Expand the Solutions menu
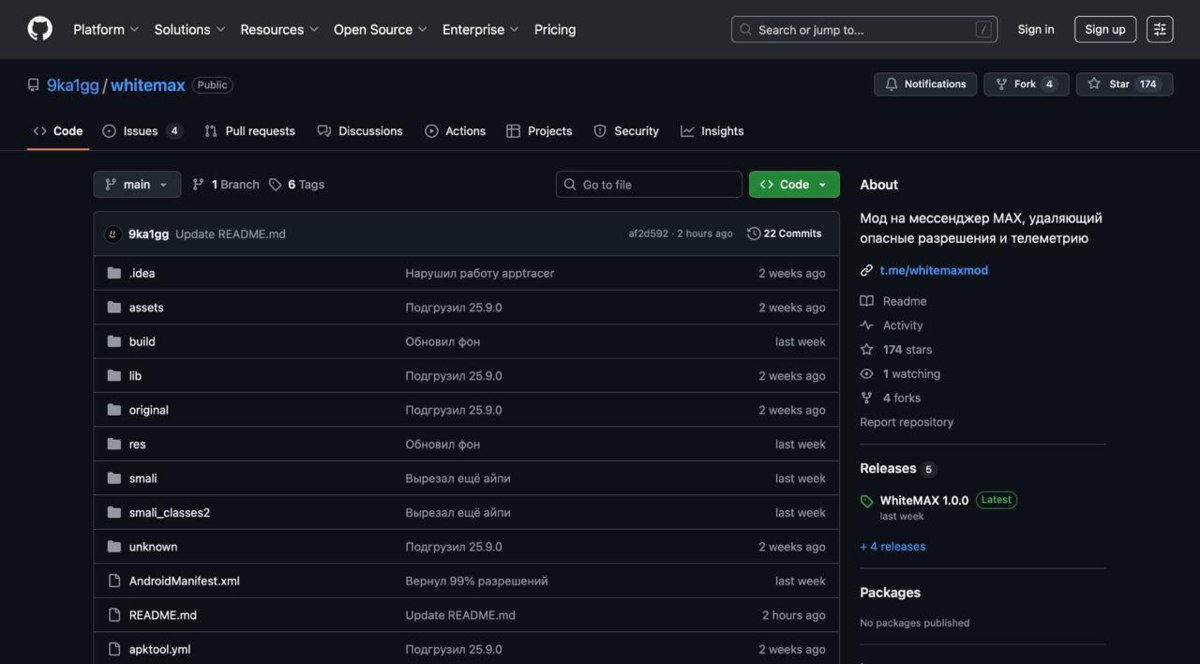Viewport: 1200px width, 664px height. tap(190, 30)
